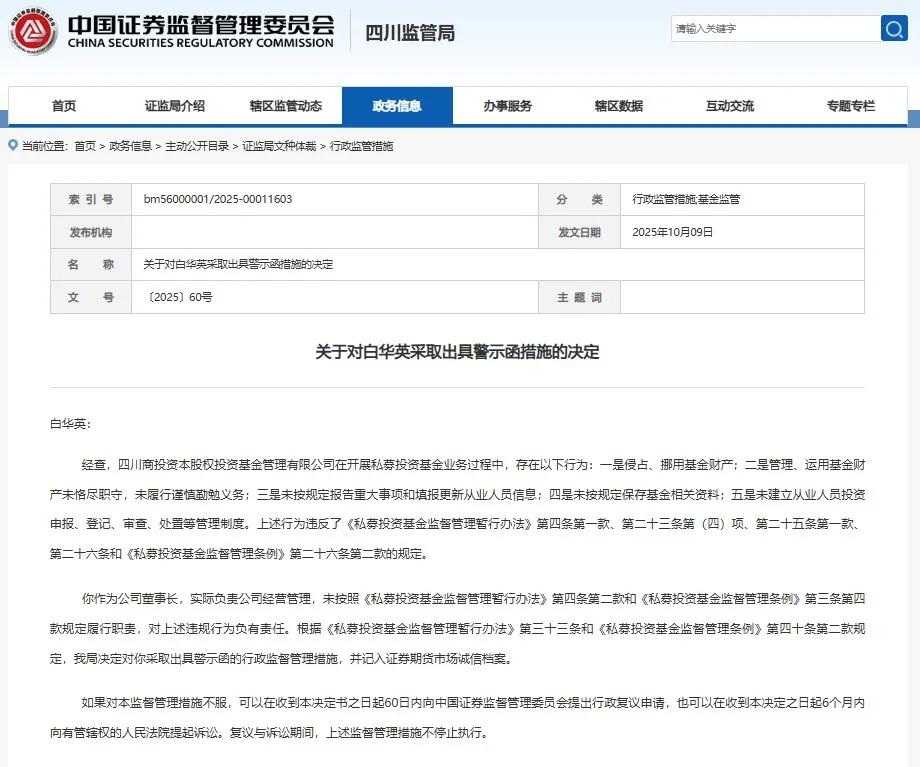Image resolution: width=920 pixels, height=767 pixels.
Task: Click the blue search magnifier icon
Action: click(894, 28)
